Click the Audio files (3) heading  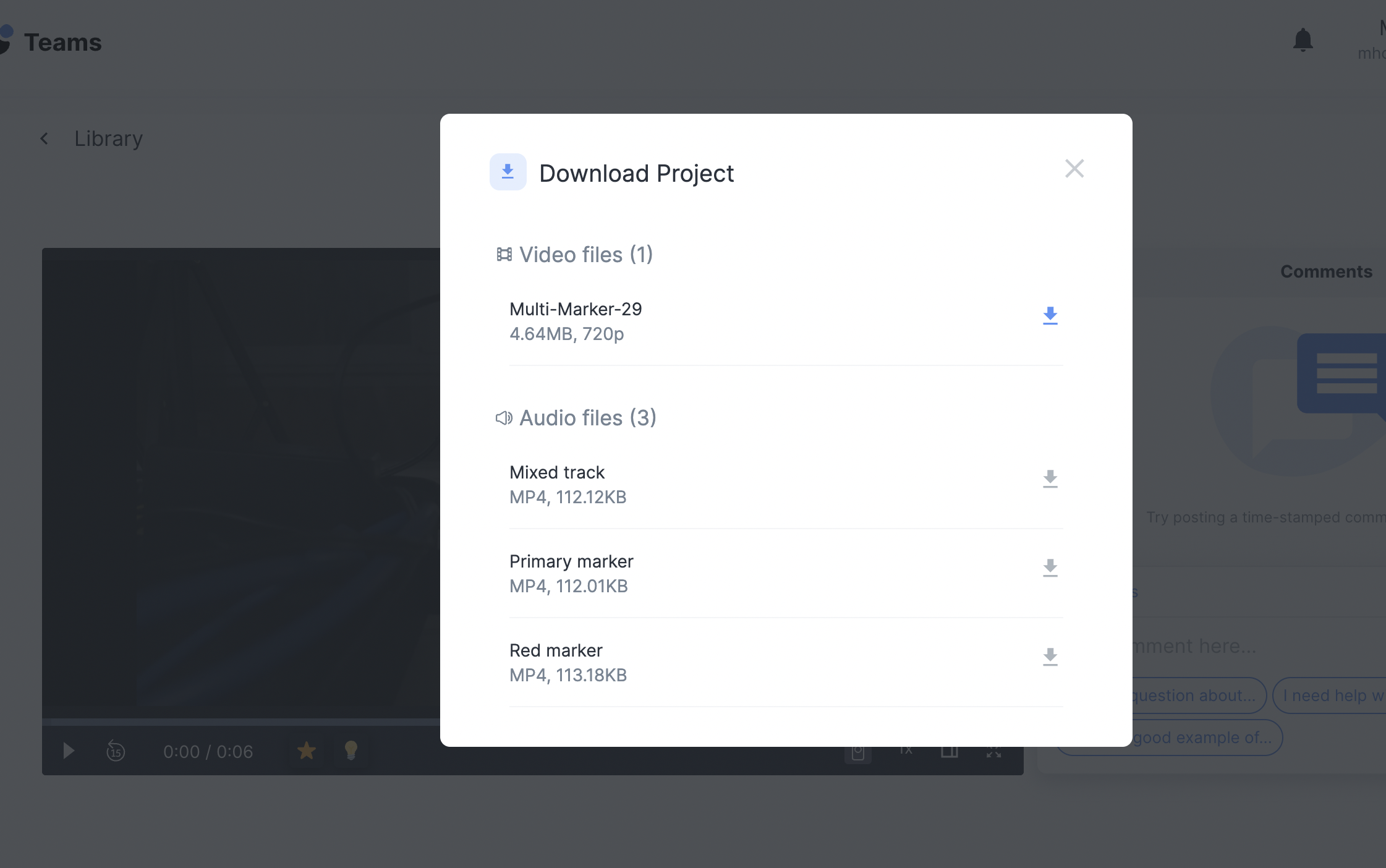pos(588,418)
